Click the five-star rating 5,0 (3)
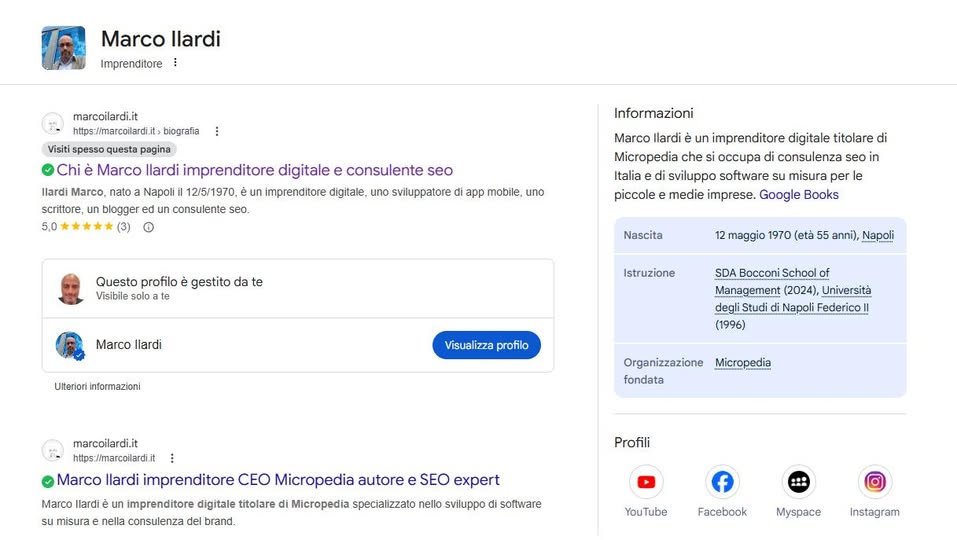957x540 pixels. coord(86,227)
